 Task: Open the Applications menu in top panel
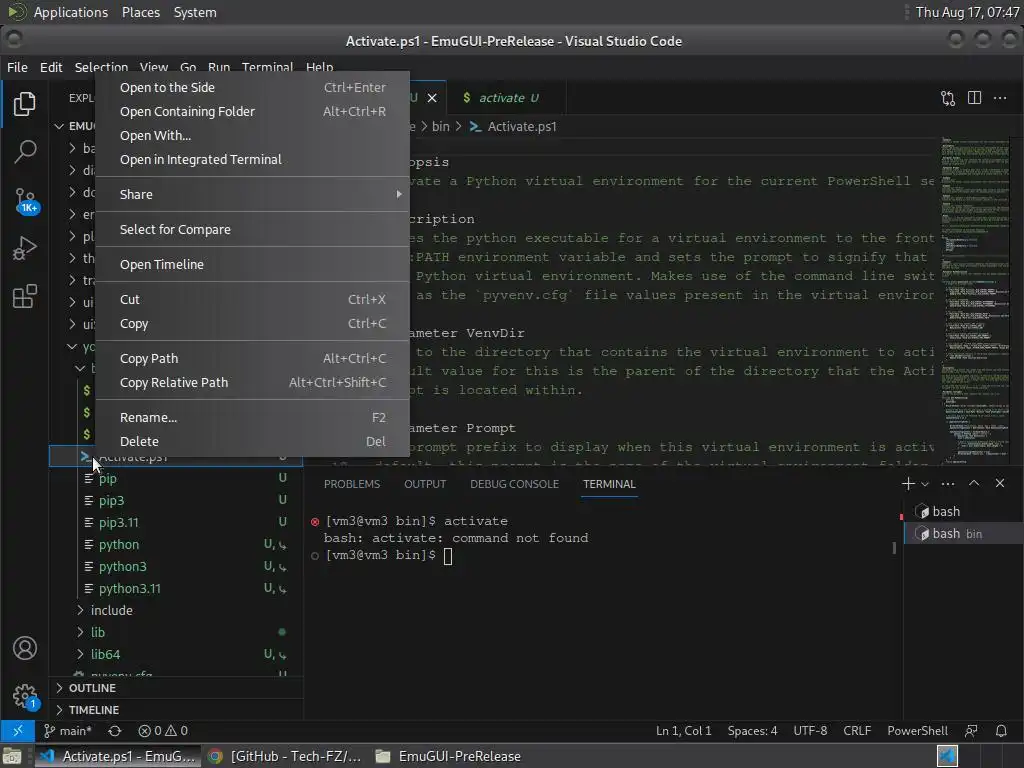[71, 12]
